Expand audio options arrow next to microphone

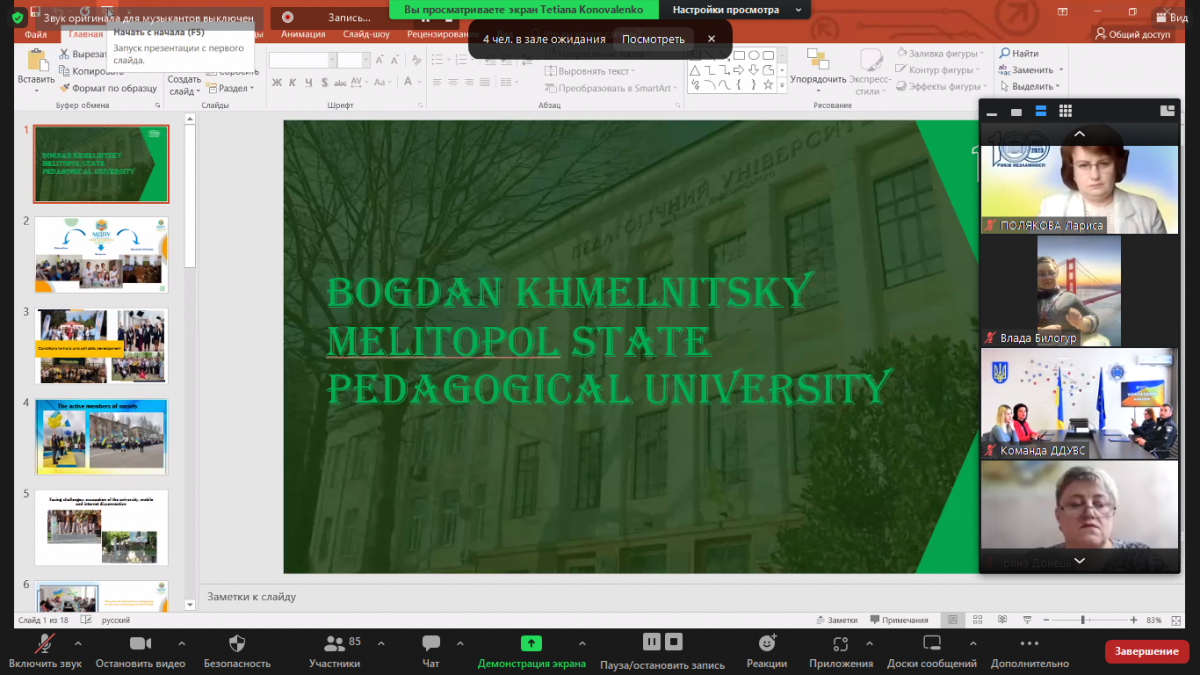pos(78,643)
